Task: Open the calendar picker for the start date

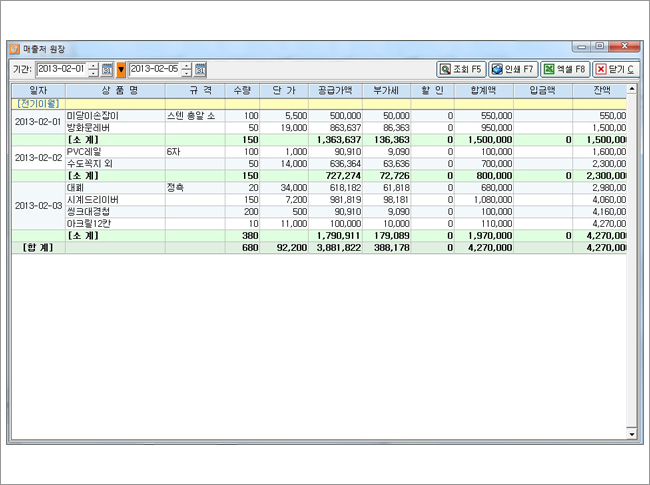Action: (107, 69)
